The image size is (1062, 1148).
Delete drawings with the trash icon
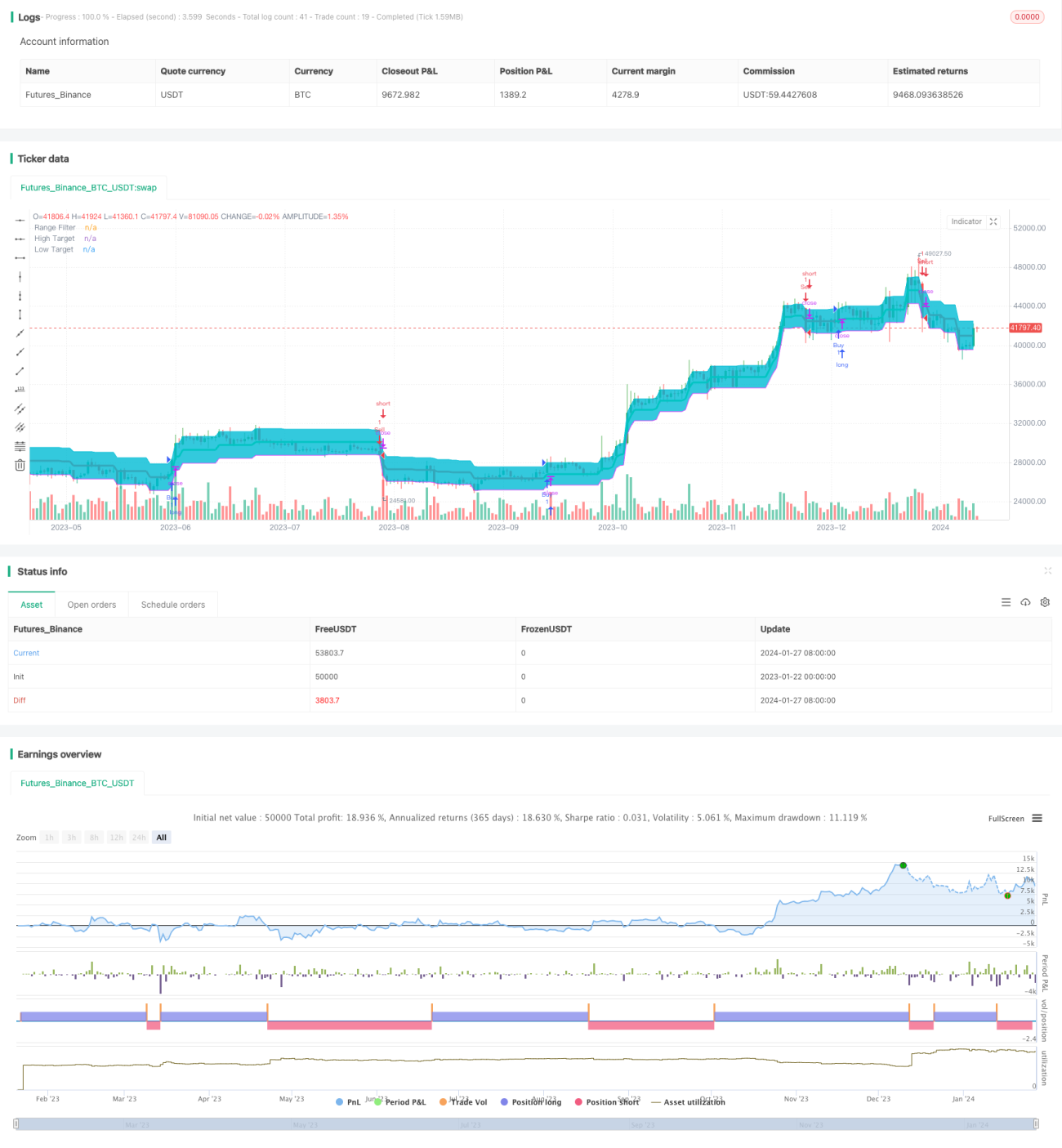click(20, 465)
